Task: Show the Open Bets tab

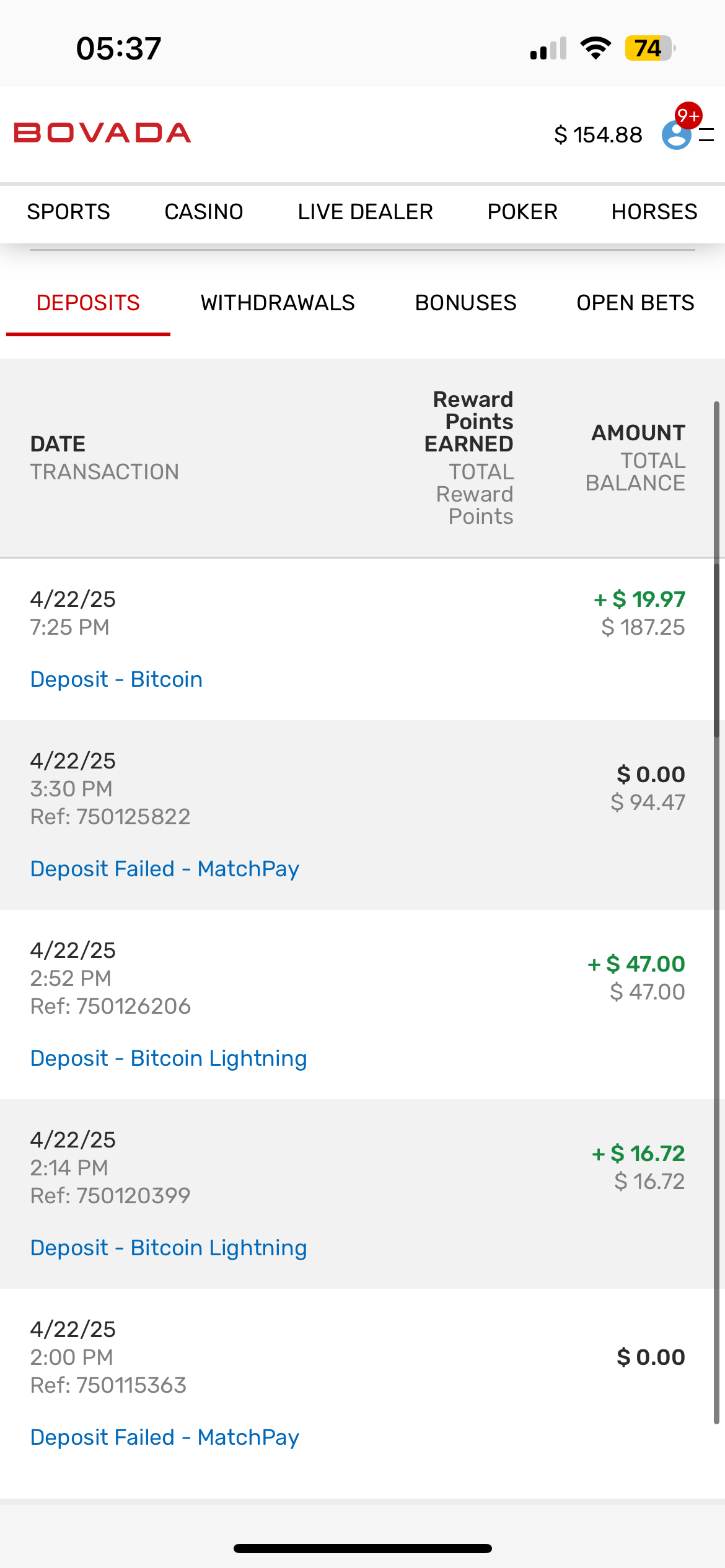Action: 635,303
